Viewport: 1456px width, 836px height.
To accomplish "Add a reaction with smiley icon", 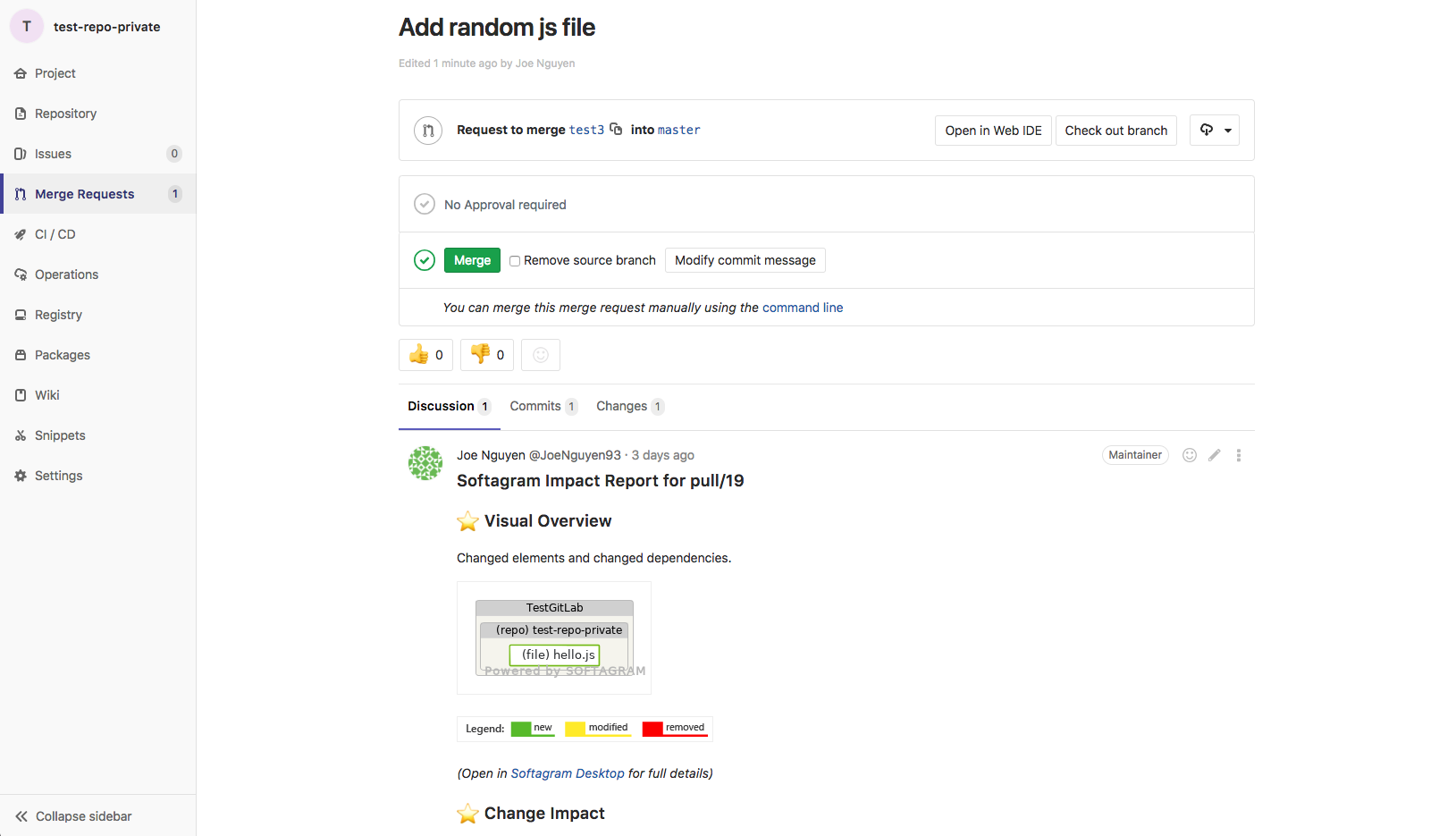I will pyautogui.click(x=541, y=355).
